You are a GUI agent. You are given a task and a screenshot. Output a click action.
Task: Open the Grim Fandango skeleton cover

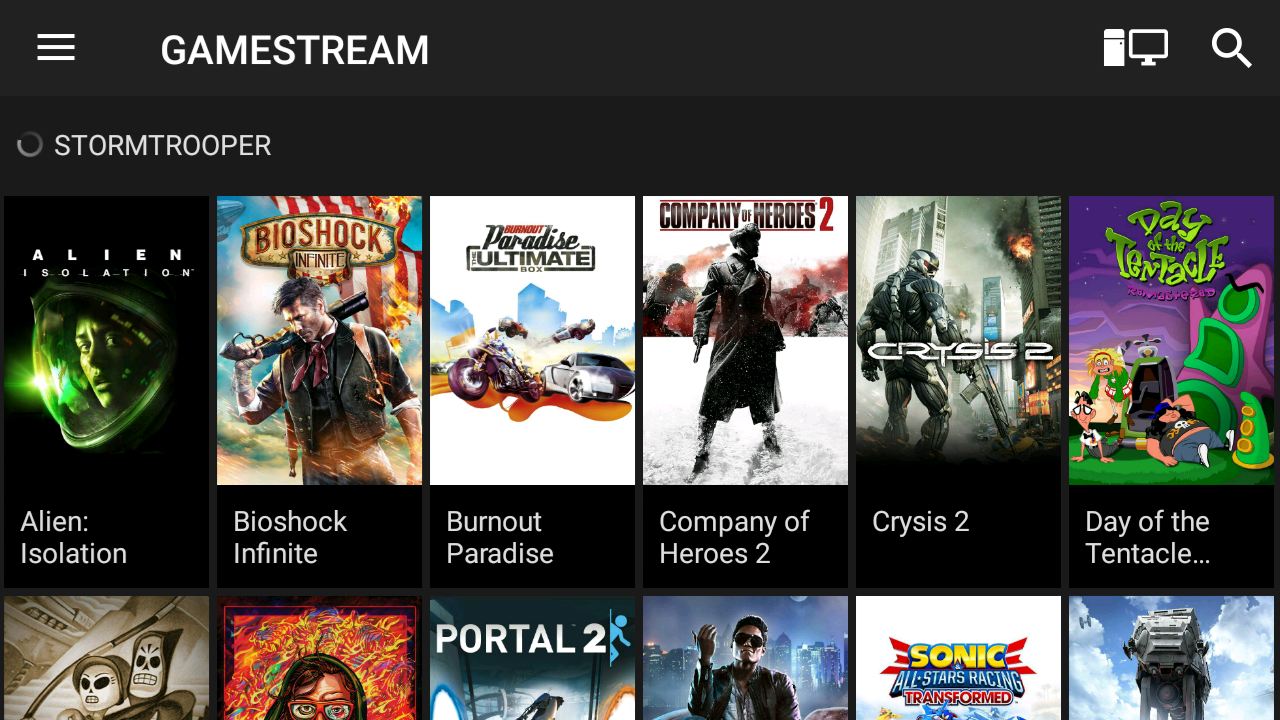tap(106, 658)
